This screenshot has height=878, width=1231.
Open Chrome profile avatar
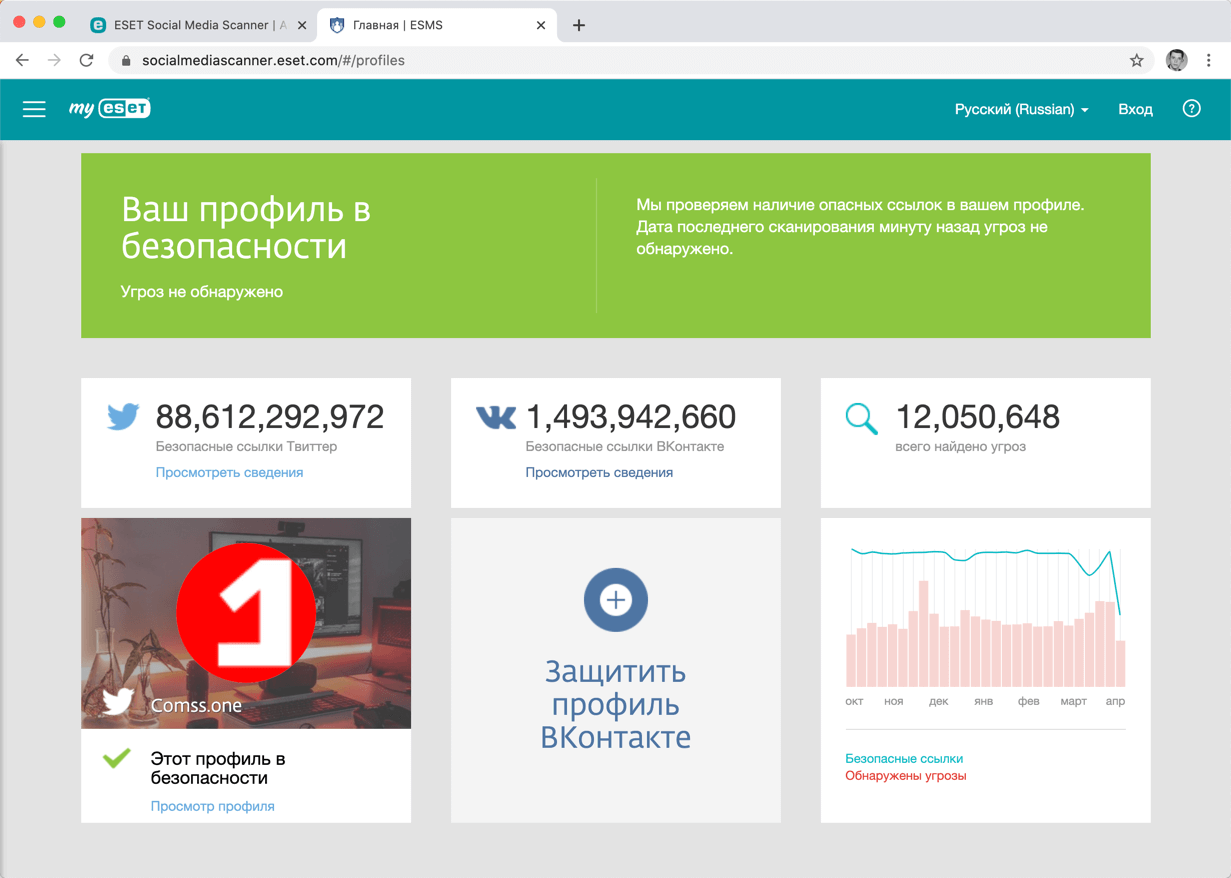tap(1177, 60)
